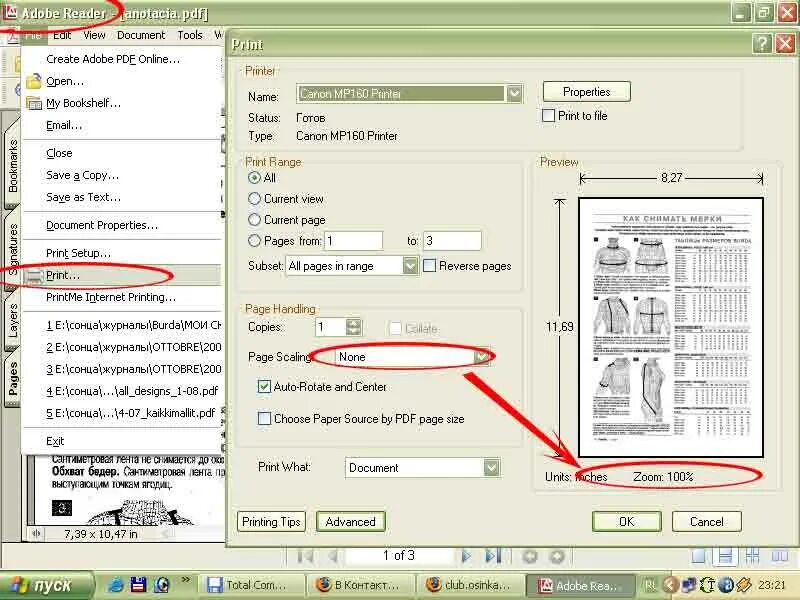Click the Open folder icon in File menu
This screenshot has height=600, width=800.
click(x=34, y=81)
